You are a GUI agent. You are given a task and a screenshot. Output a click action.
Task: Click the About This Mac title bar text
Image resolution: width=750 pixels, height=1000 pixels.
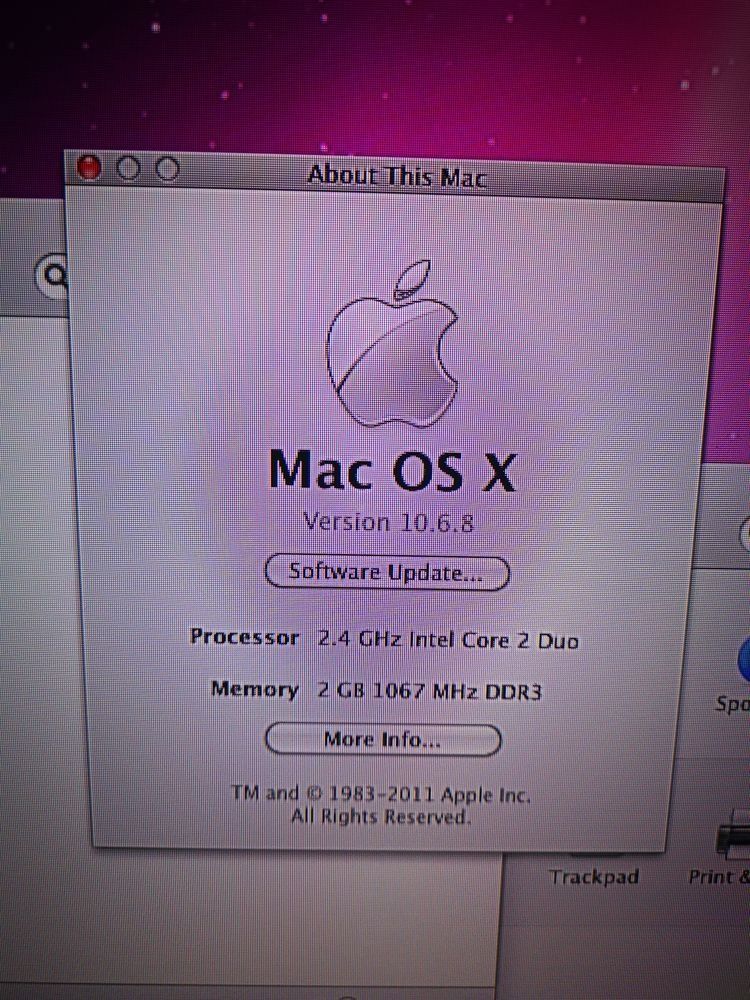pyautogui.click(x=397, y=175)
